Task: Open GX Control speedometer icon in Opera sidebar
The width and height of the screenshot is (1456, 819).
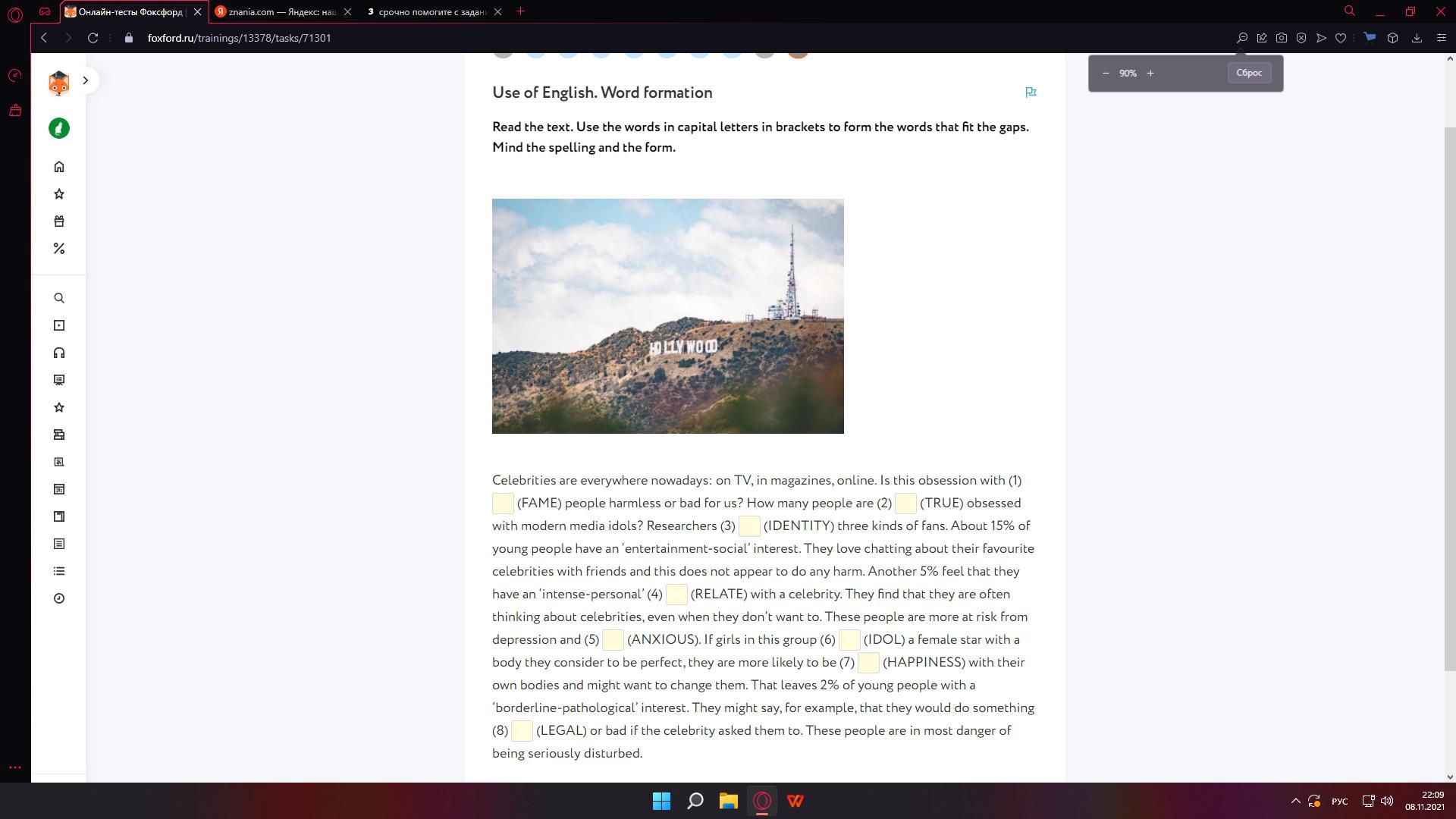Action: (x=15, y=76)
